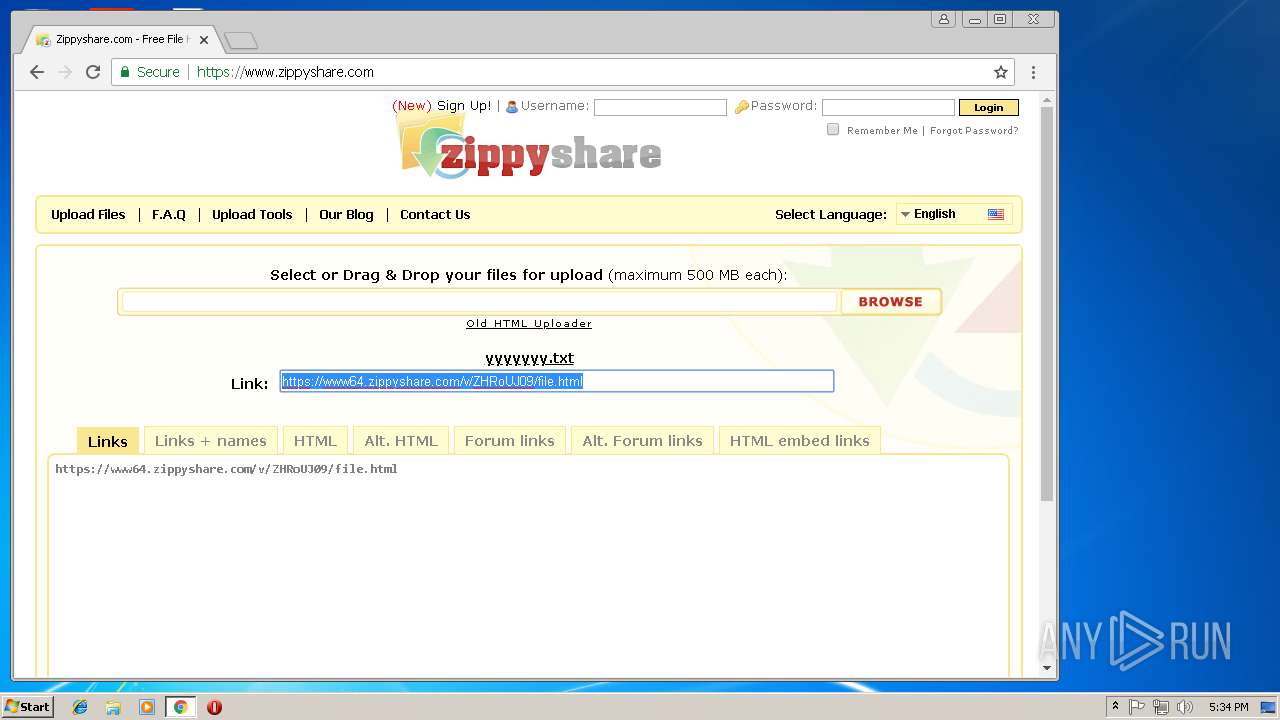Open Upload Tools menu item
This screenshot has height=720, width=1280.
click(x=252, y=214)
